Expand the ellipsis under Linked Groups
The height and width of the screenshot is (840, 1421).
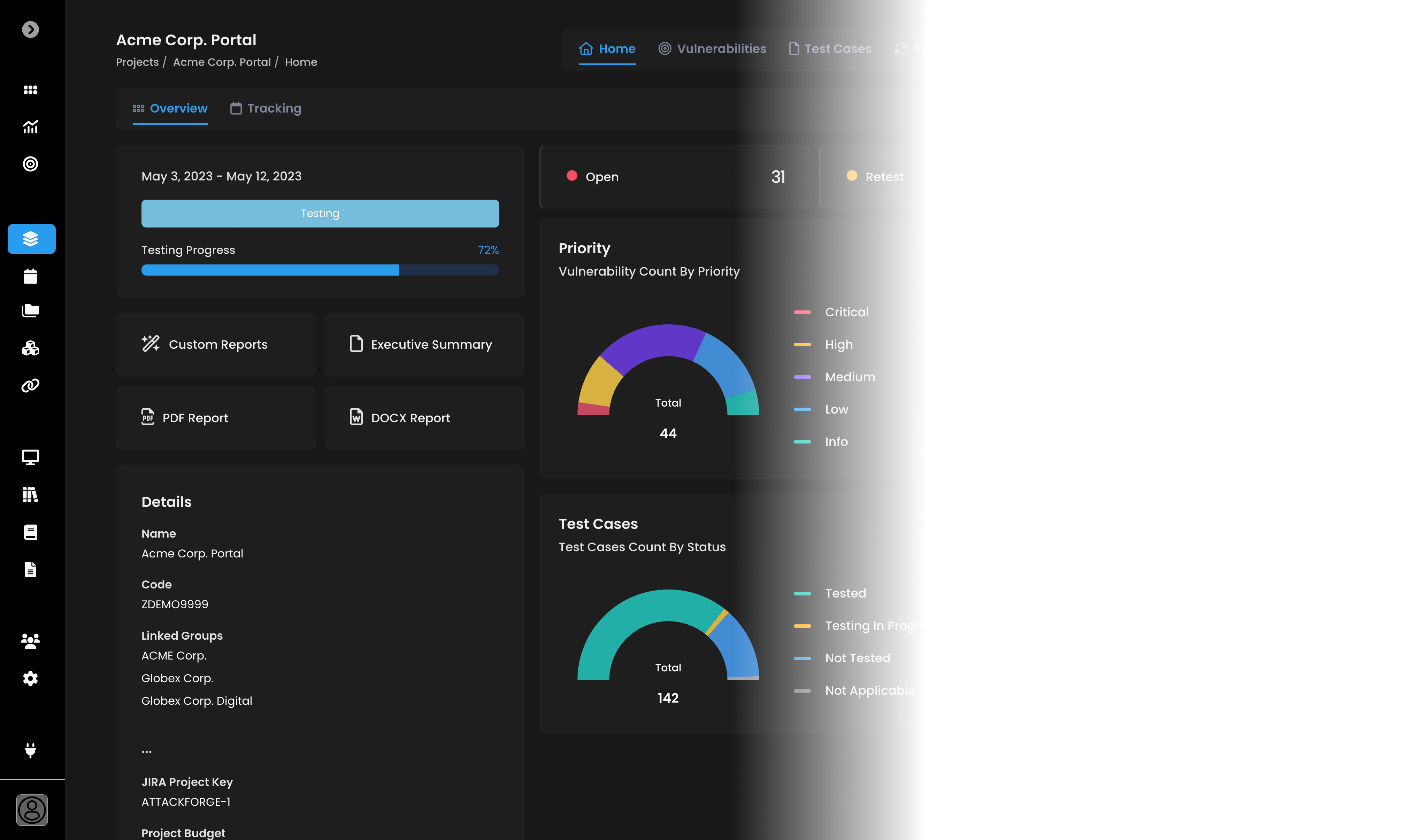(x=147, y=752)
